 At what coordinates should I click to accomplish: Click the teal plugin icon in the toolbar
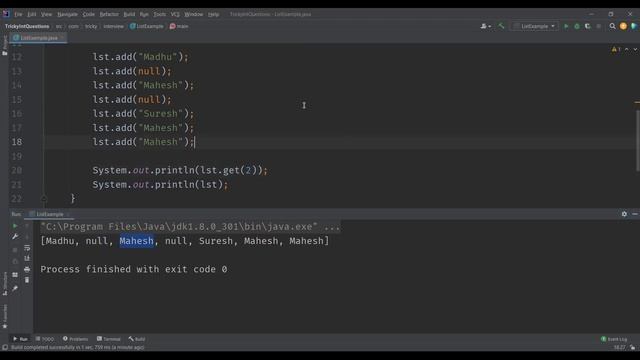point(634,26)
